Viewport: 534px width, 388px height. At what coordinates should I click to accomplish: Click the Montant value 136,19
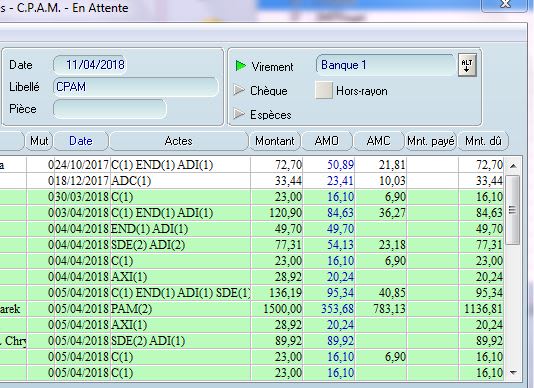(x=285, y=293)
